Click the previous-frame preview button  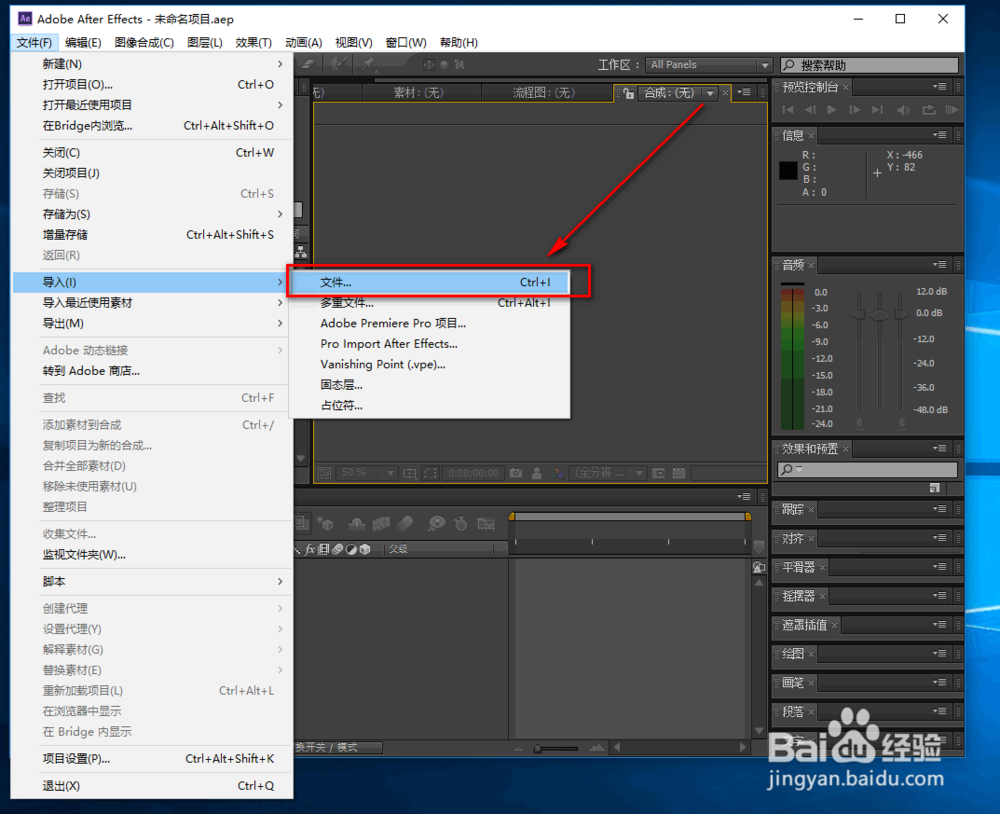click(x=810, y=110)
